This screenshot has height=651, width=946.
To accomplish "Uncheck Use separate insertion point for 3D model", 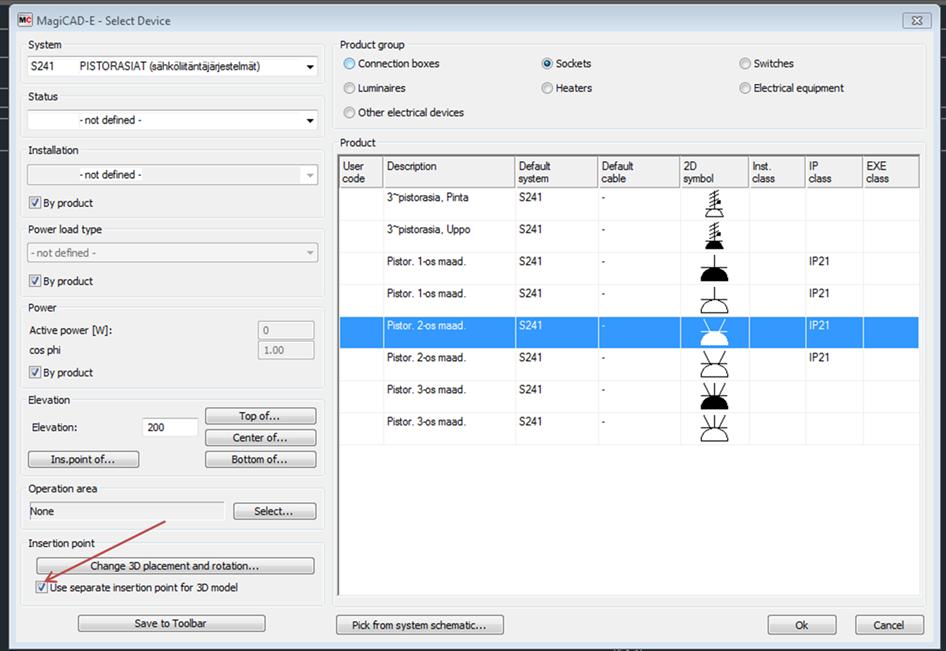I will coord(41,587).
